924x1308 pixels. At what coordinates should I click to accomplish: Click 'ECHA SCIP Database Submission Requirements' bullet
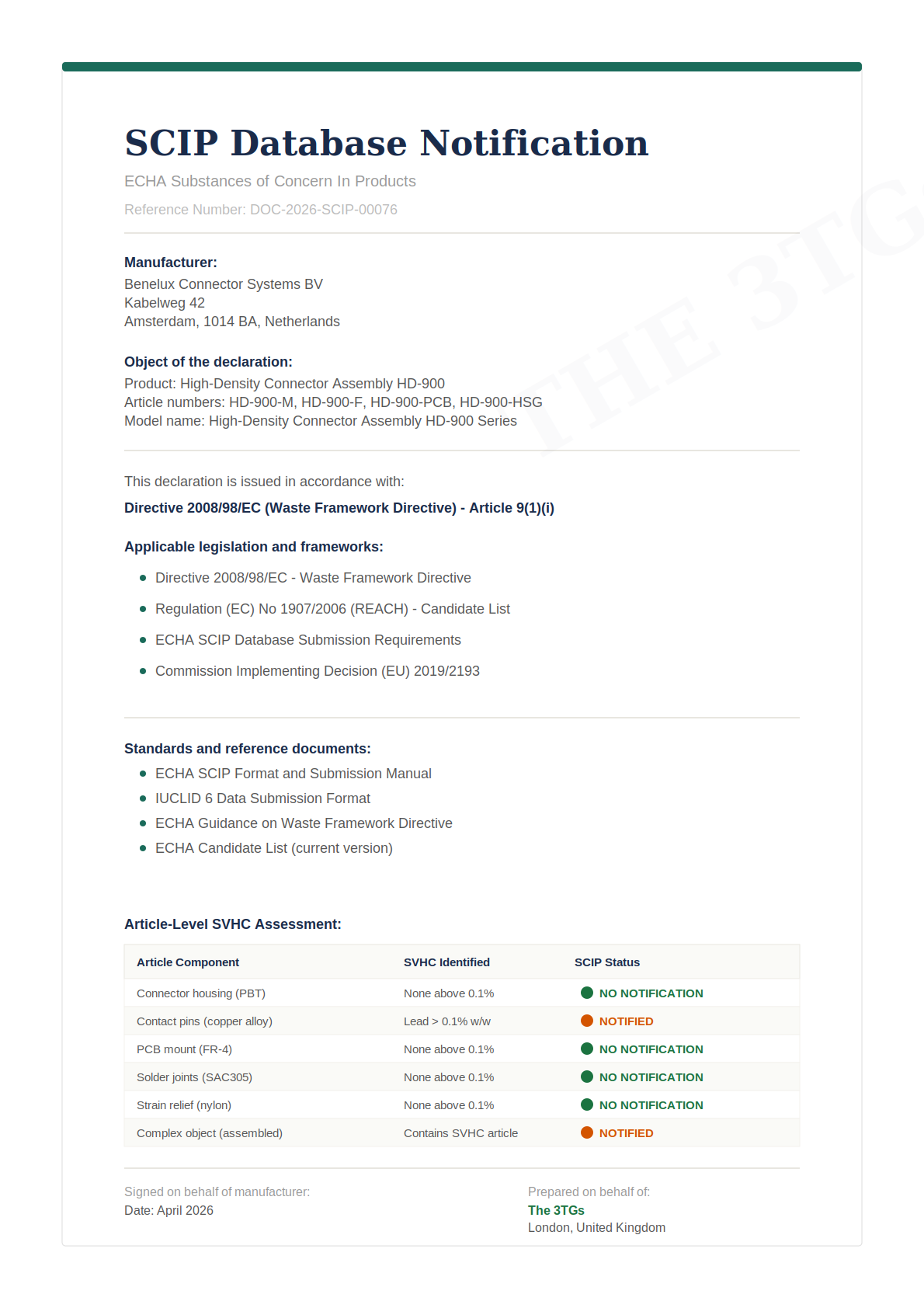click(308, 640)
